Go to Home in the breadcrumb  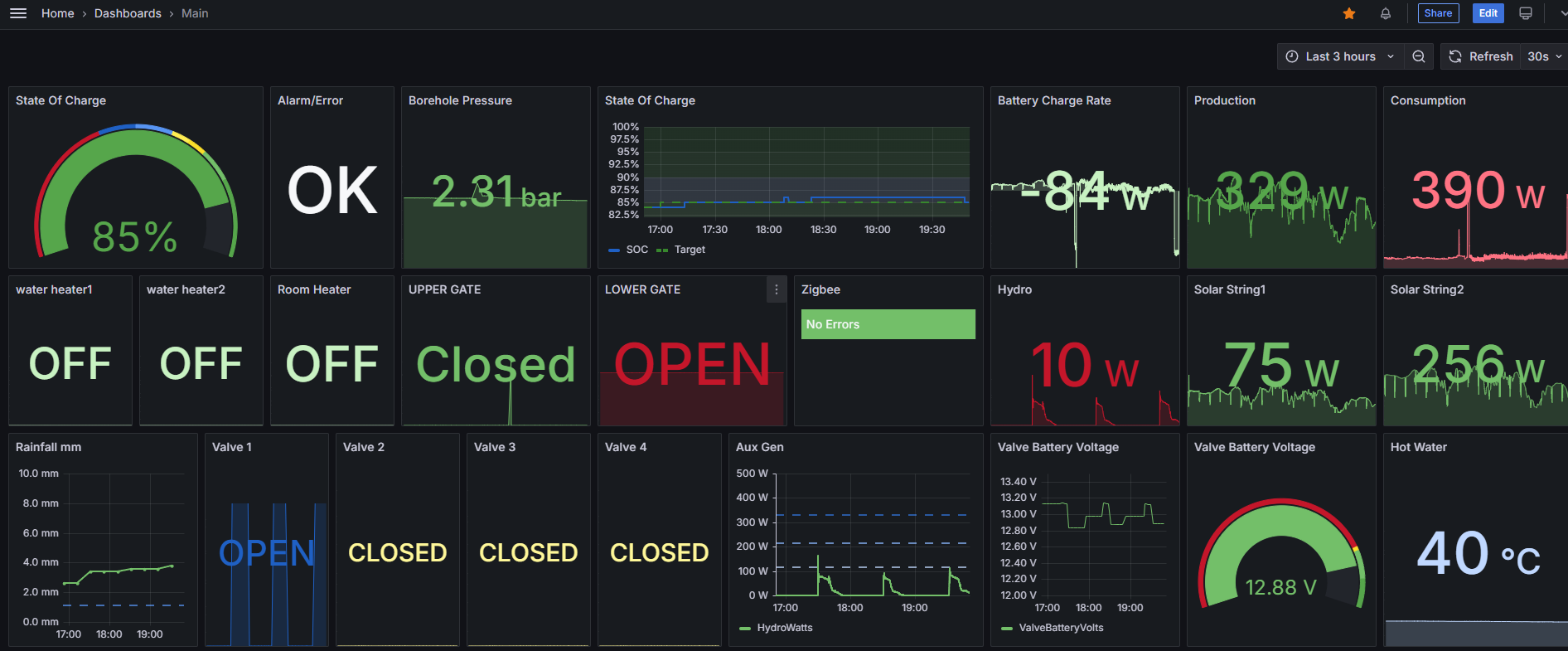point(57,13)
